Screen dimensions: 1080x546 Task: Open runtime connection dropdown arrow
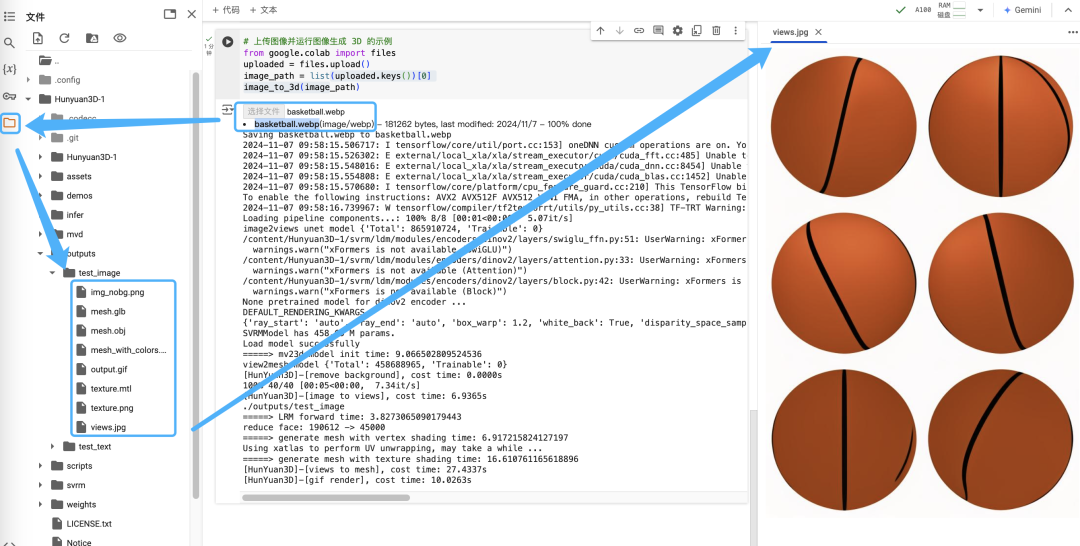tap(980, 10)
